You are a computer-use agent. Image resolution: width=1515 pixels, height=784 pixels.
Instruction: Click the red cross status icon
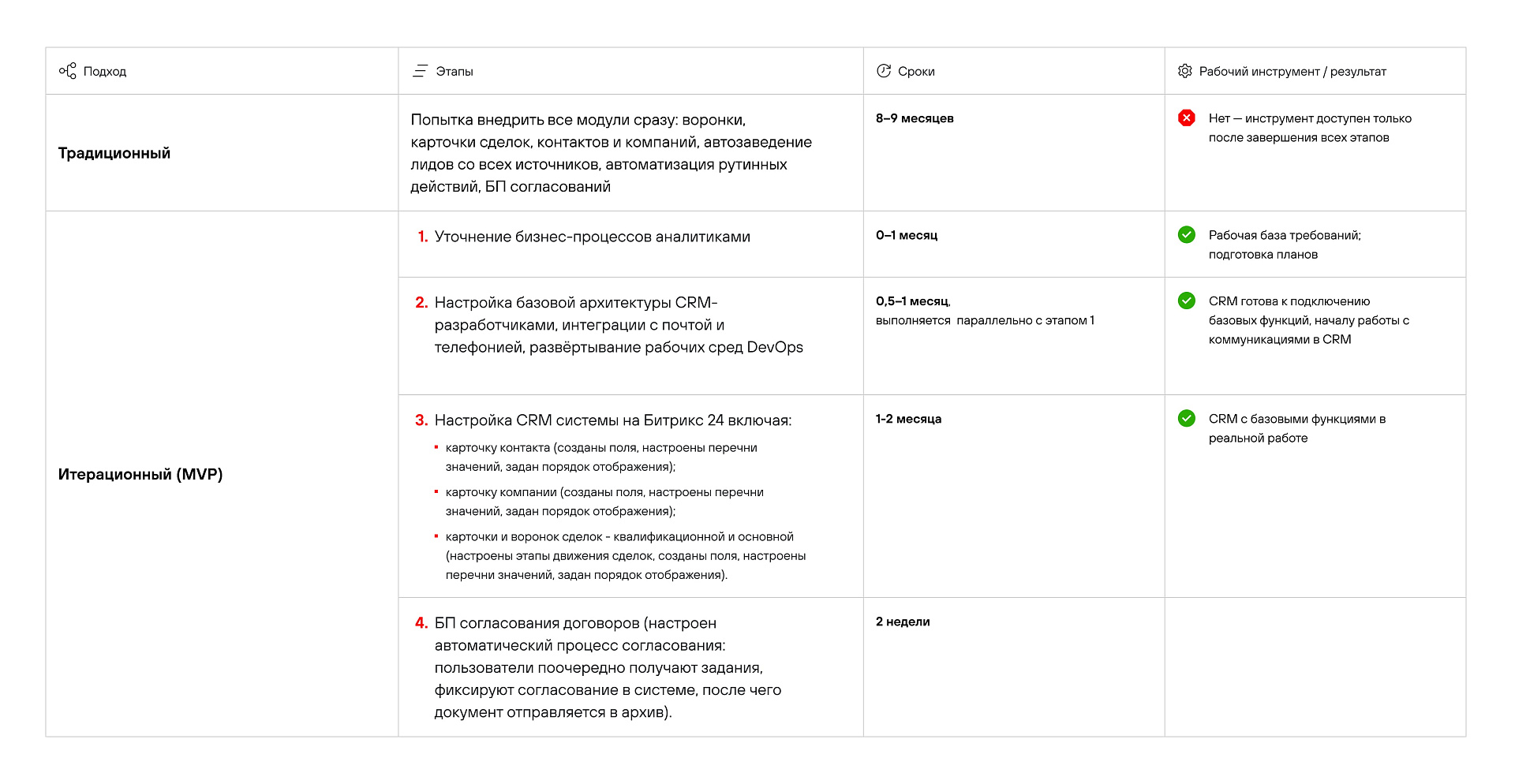coord(1186,118)
